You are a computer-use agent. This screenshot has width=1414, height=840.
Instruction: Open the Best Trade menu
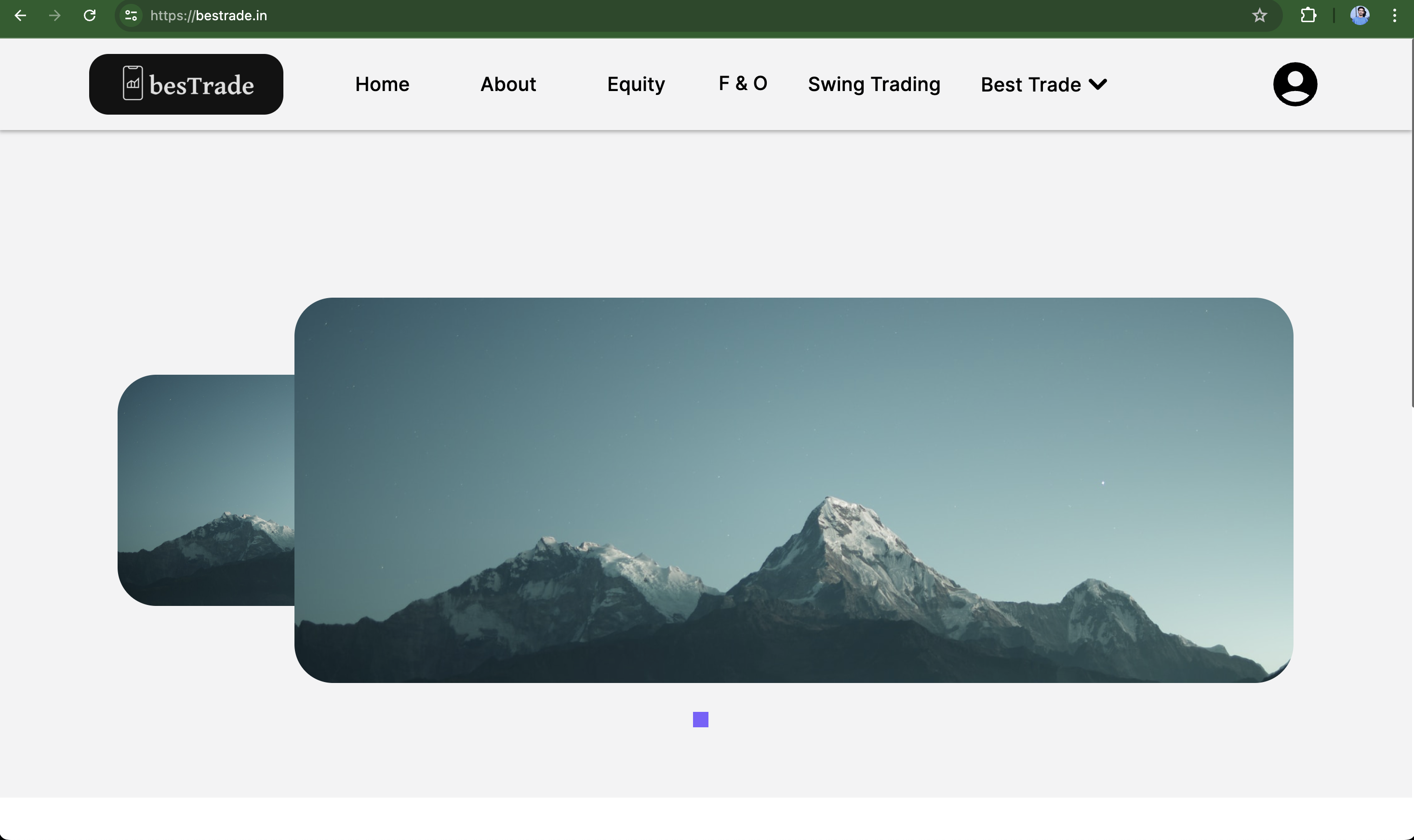pyautogui.click(x=1030, y=84)
